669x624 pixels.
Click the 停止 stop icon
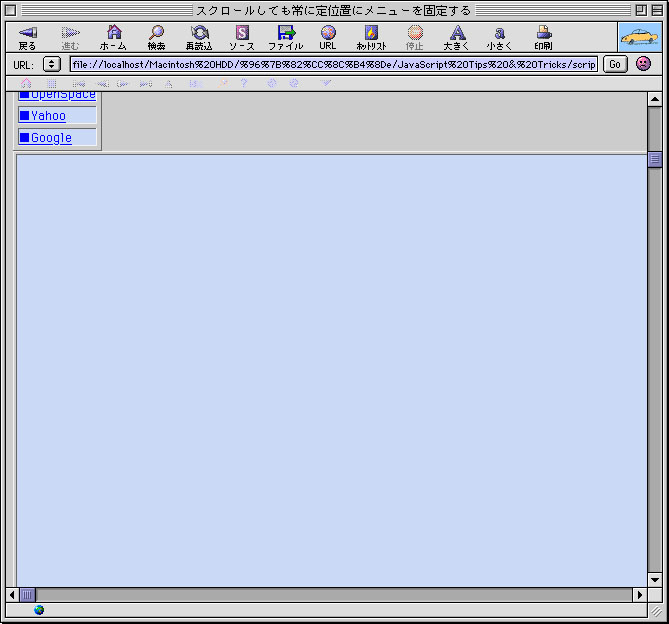coord(415,32)
